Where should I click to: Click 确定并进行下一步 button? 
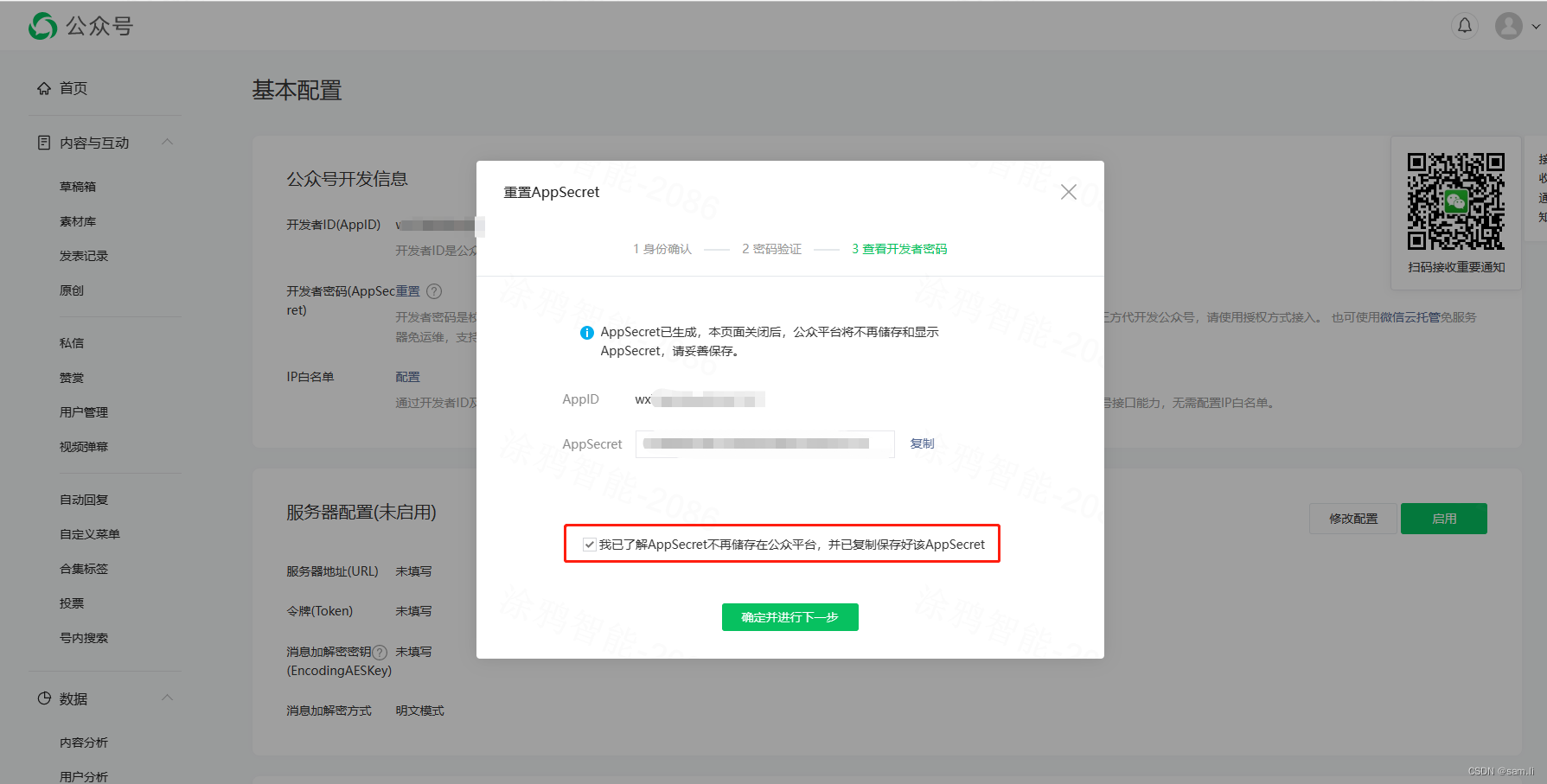790,617
